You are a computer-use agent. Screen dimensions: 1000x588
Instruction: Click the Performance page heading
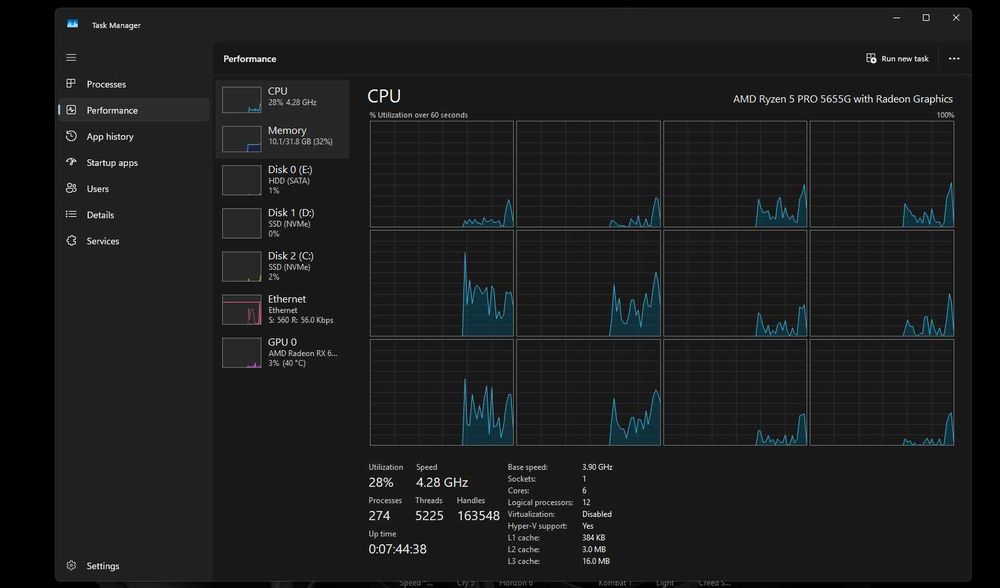coord(249,59)
